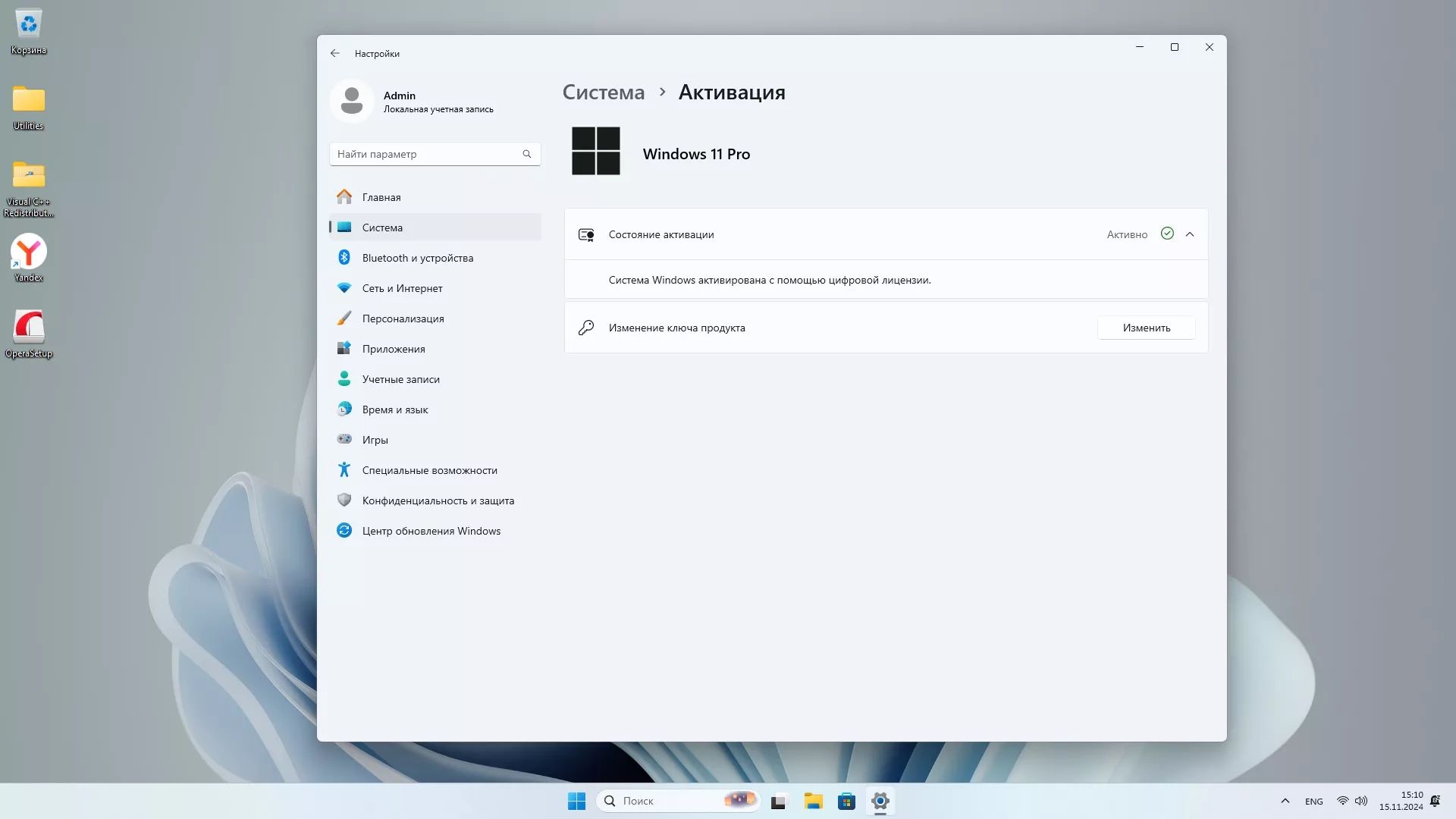This screenshot has width=1456, height=819.
Task: Open Игры gamepad icon item
Action: tap(344, 440)
